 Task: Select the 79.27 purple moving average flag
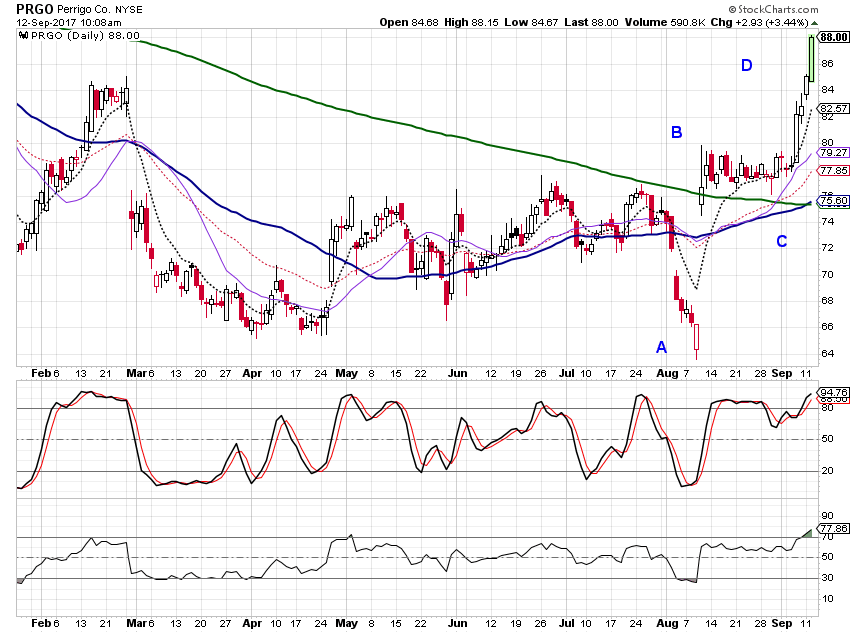coord(833,152)
